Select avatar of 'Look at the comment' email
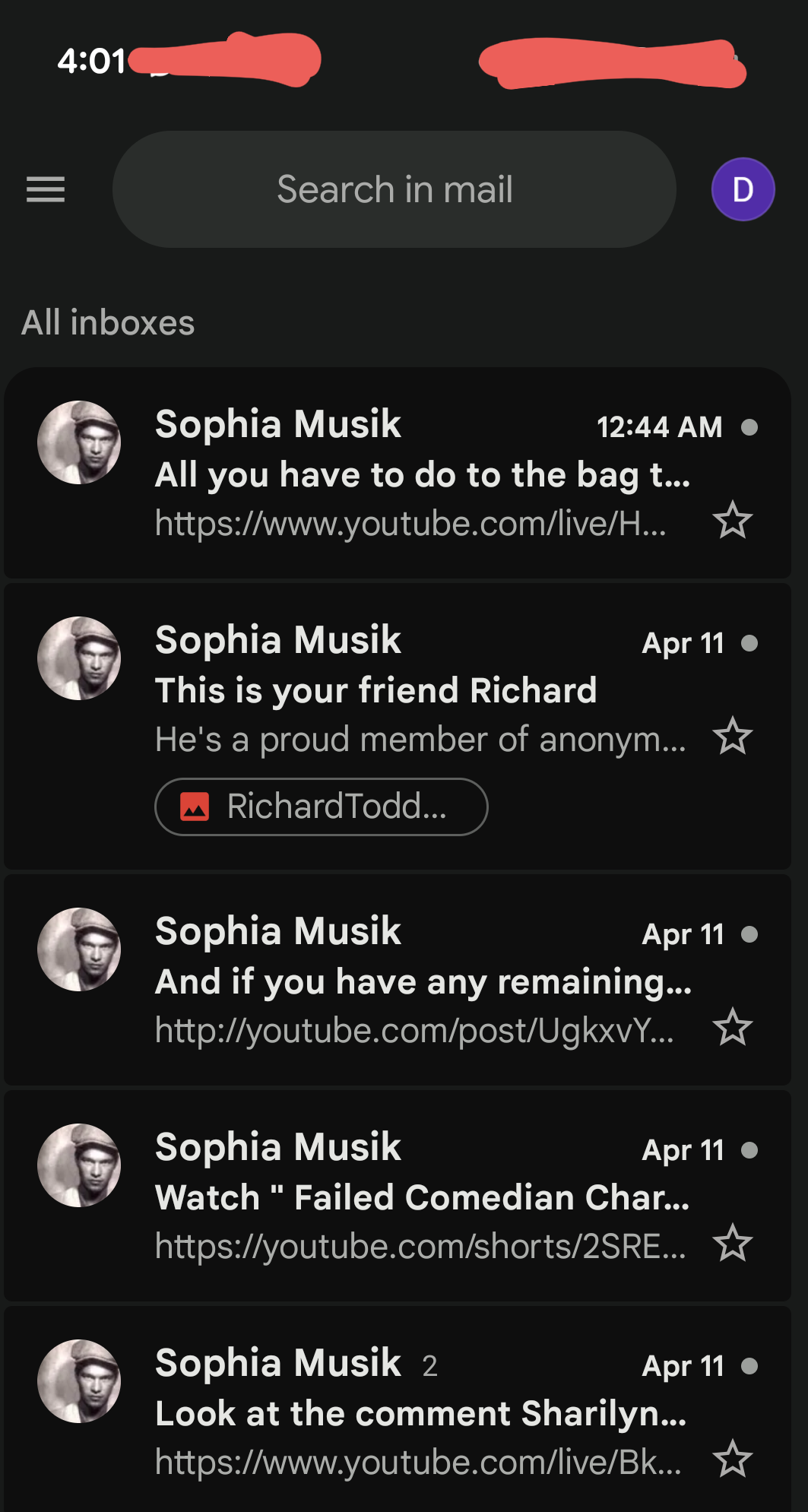Screen dimensions: 808x1512 (x=79, y=1381)
